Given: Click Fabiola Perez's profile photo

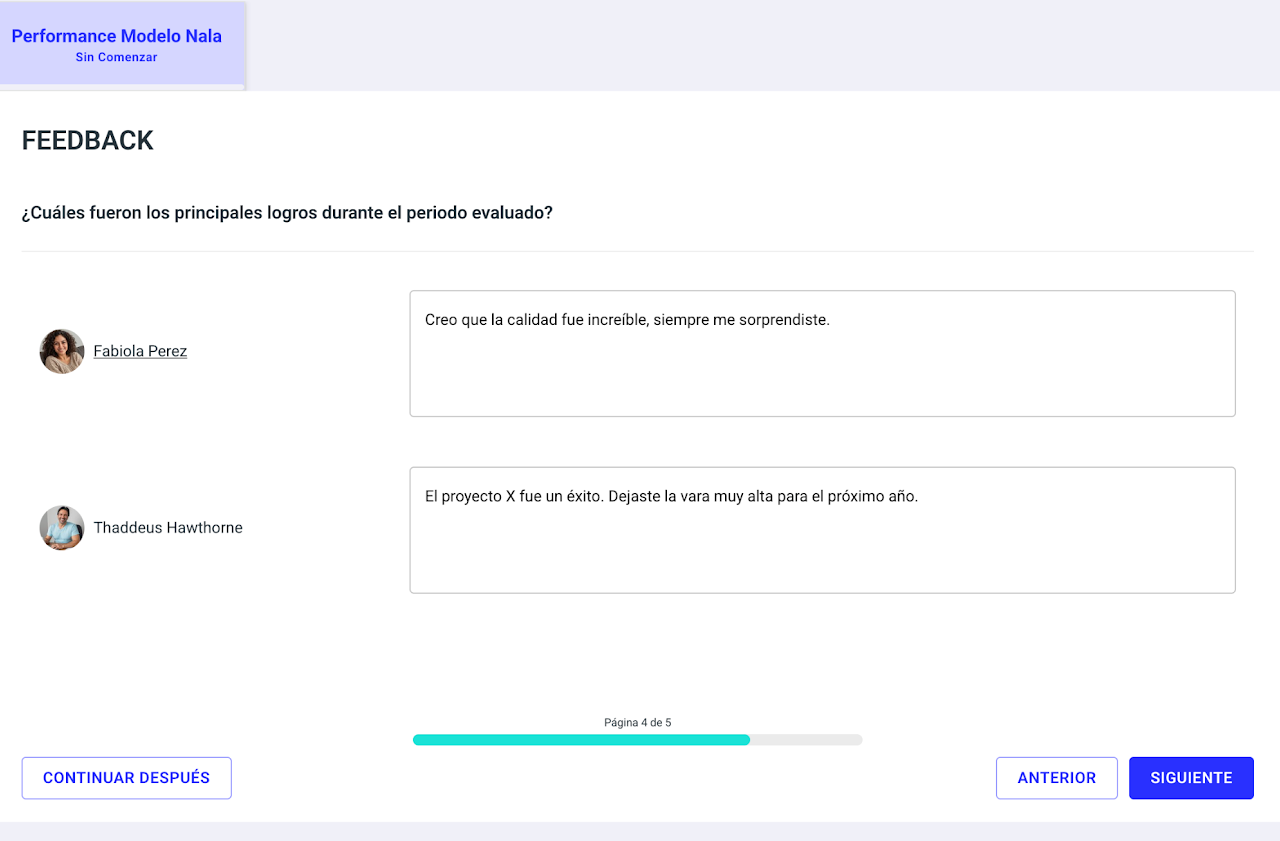Looking at the screenshot, I should [62, 352].
